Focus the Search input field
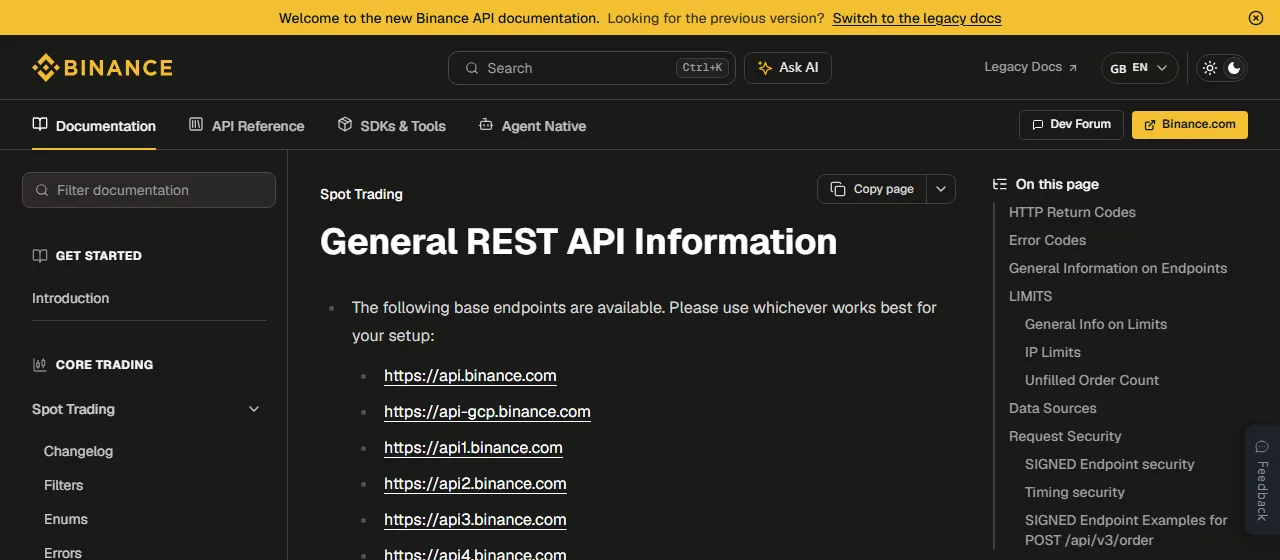 tap(592, 68)
